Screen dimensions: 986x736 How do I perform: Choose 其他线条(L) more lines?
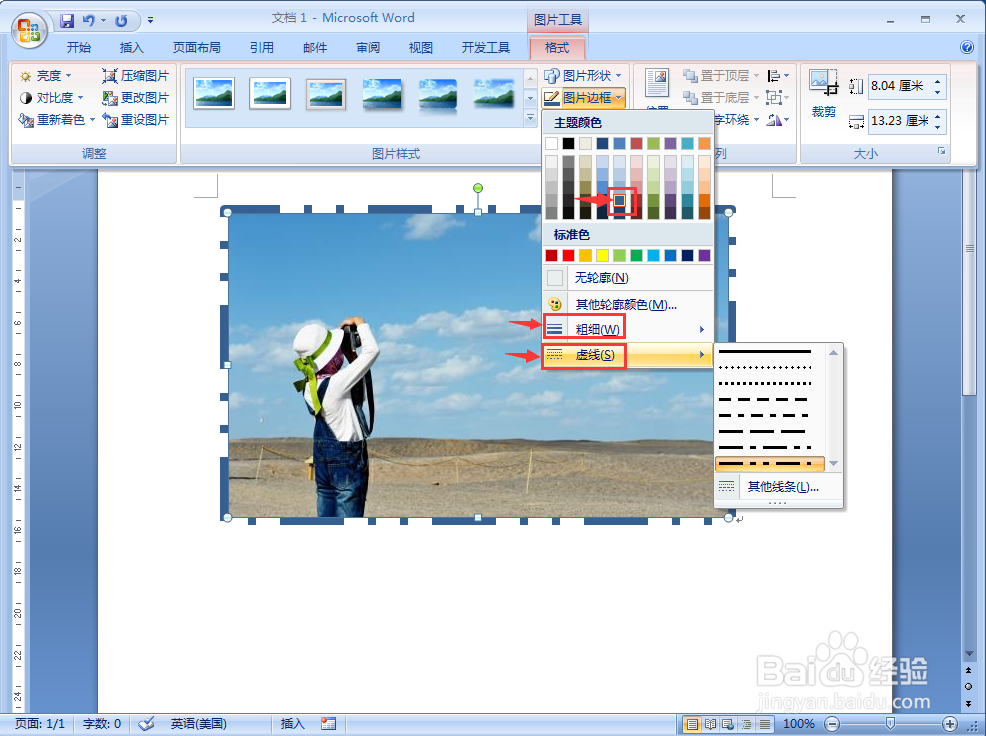(778, 486)
